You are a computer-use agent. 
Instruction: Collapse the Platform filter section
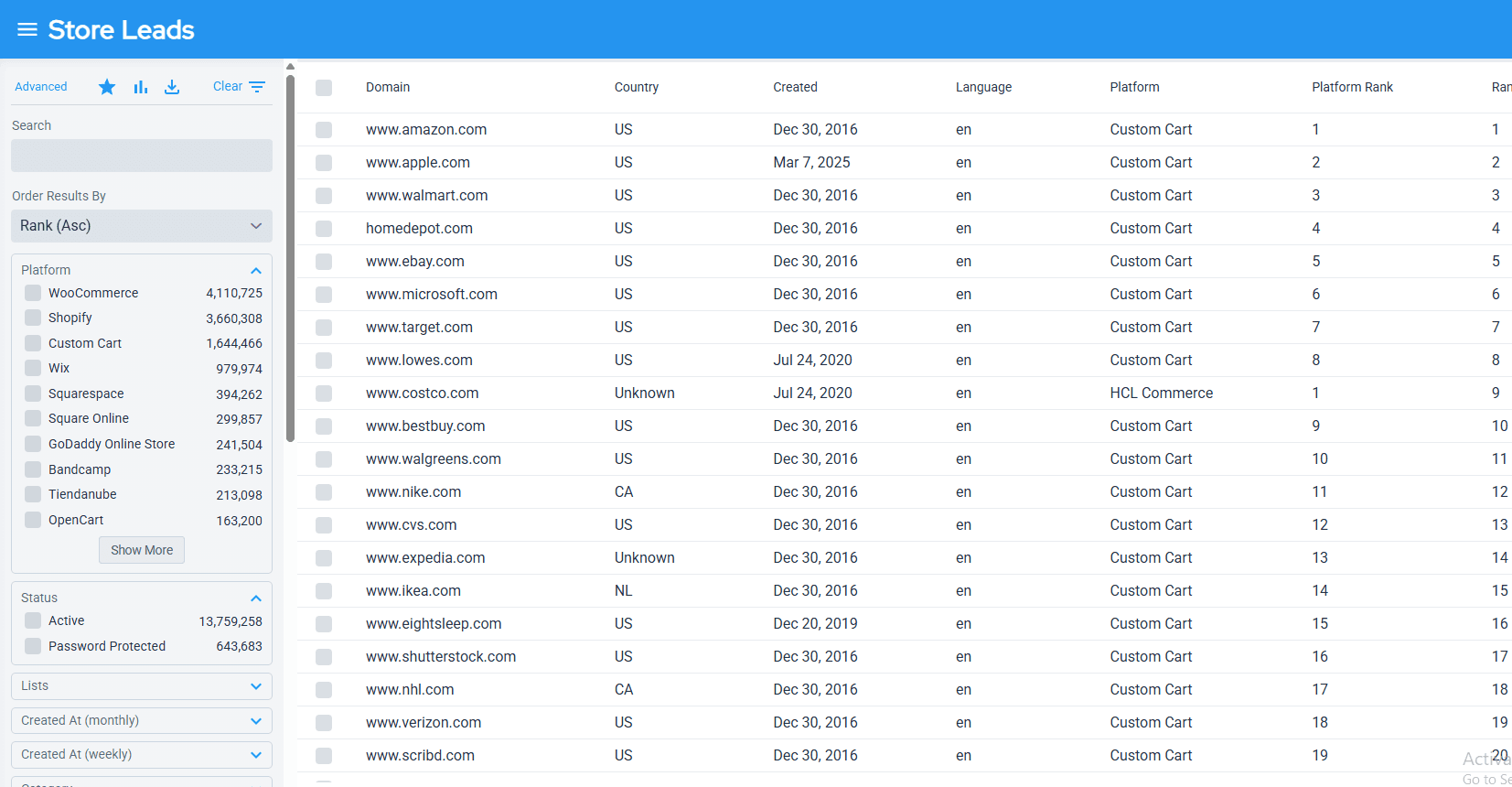[x=256, y=271]
